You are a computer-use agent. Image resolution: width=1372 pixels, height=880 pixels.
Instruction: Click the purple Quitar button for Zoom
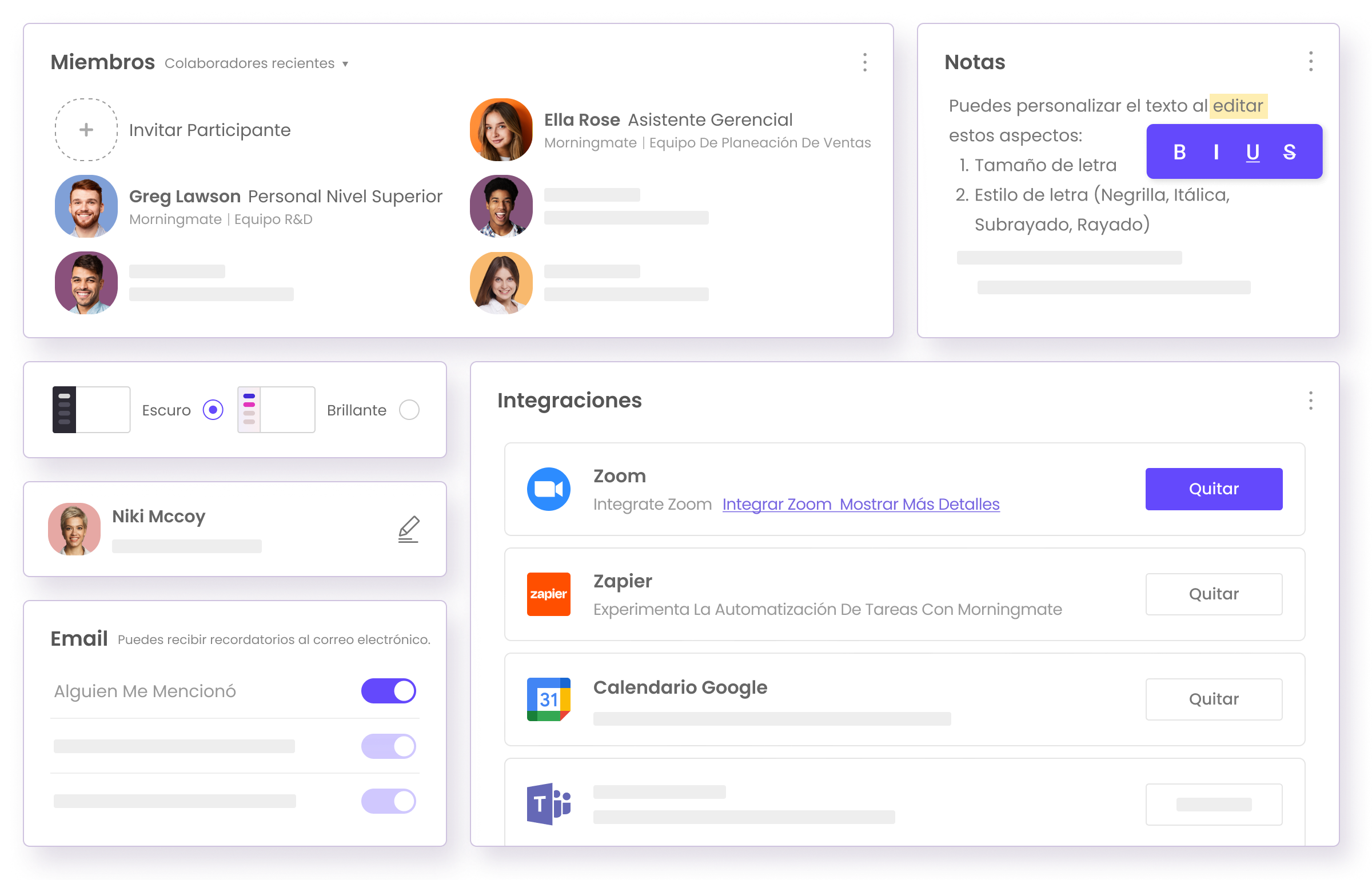1214,489
